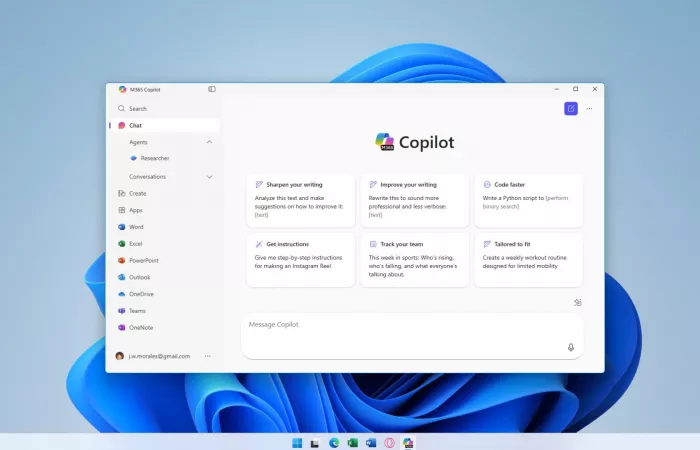Launch Opera from the taskbar
Image resolution: width=700 pixels, height=450 pixels.
point(389,442)
